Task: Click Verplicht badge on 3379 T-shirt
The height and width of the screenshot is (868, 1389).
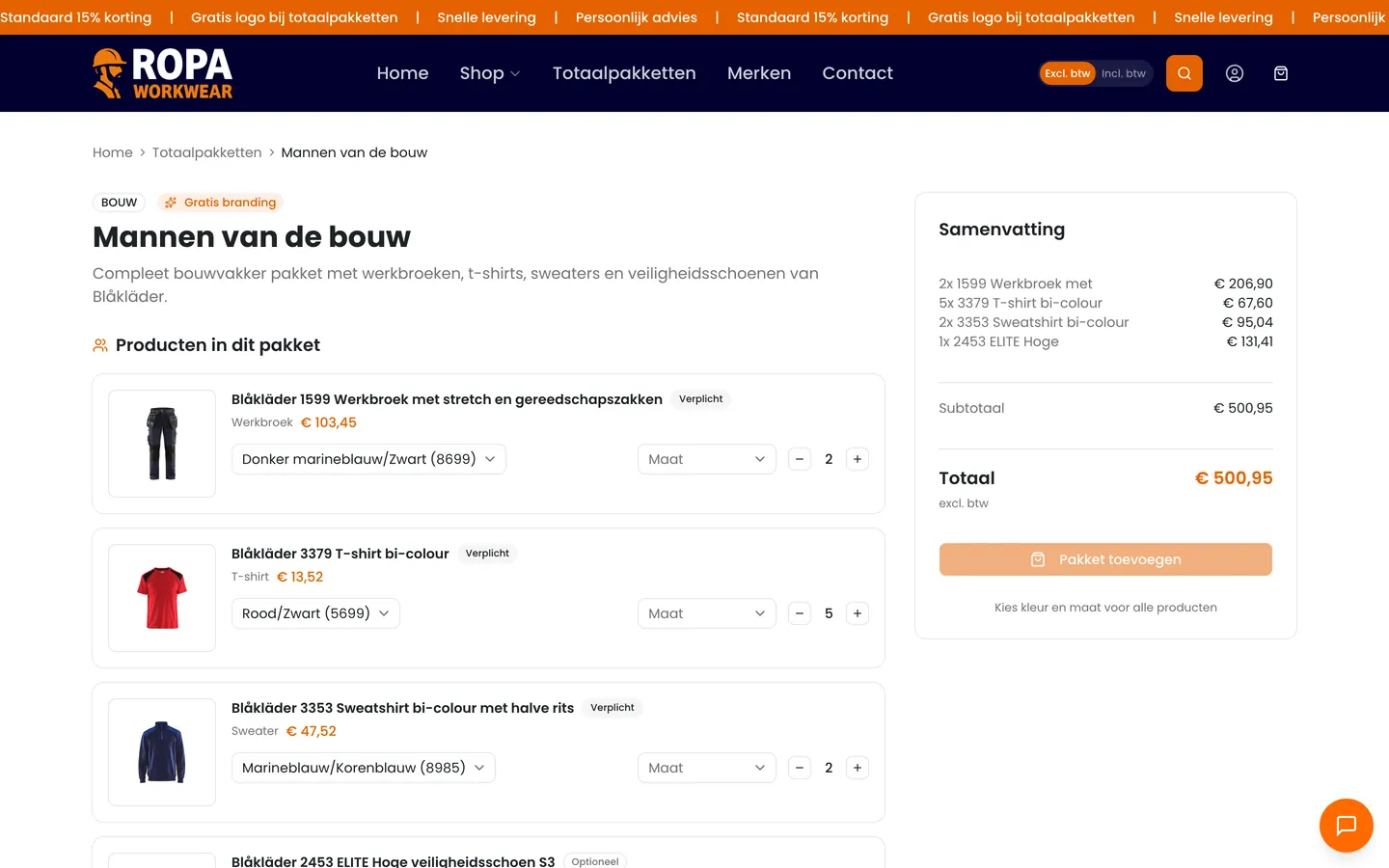Action: coord(487,554)
